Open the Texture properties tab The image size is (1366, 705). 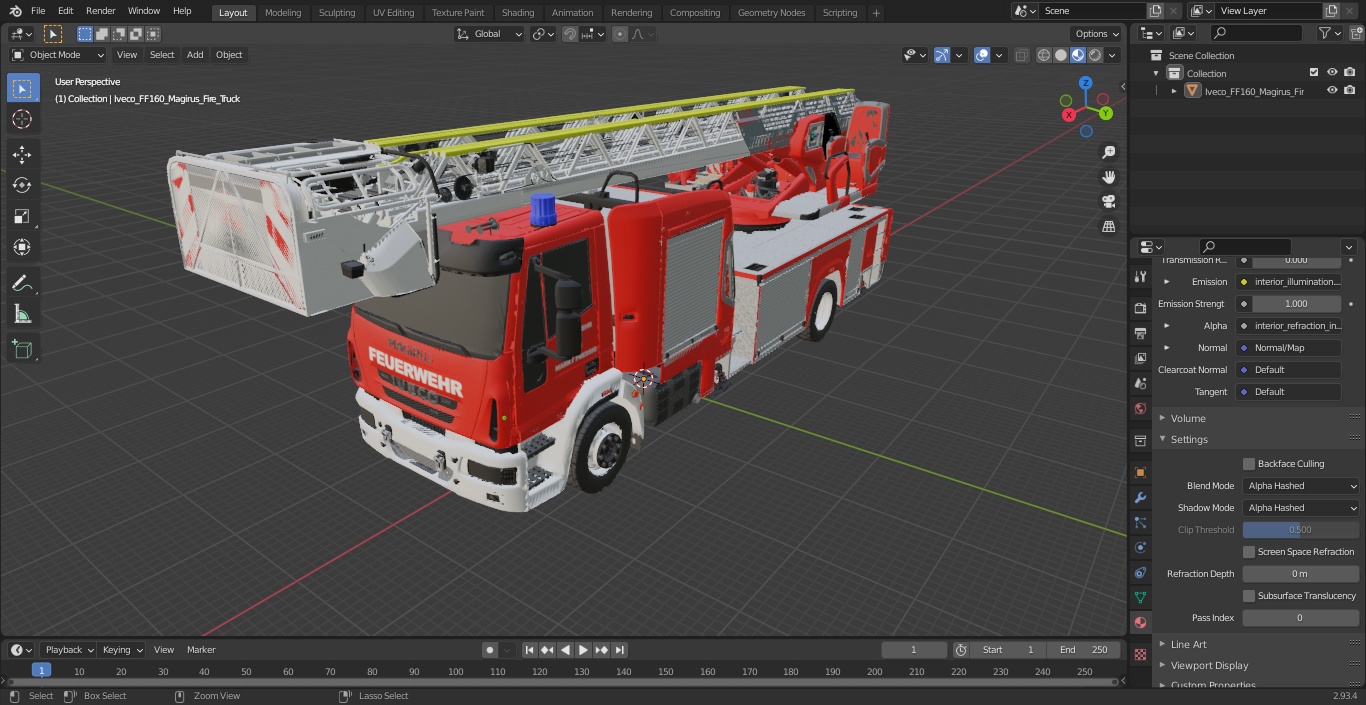click(x=1140, y=654)
